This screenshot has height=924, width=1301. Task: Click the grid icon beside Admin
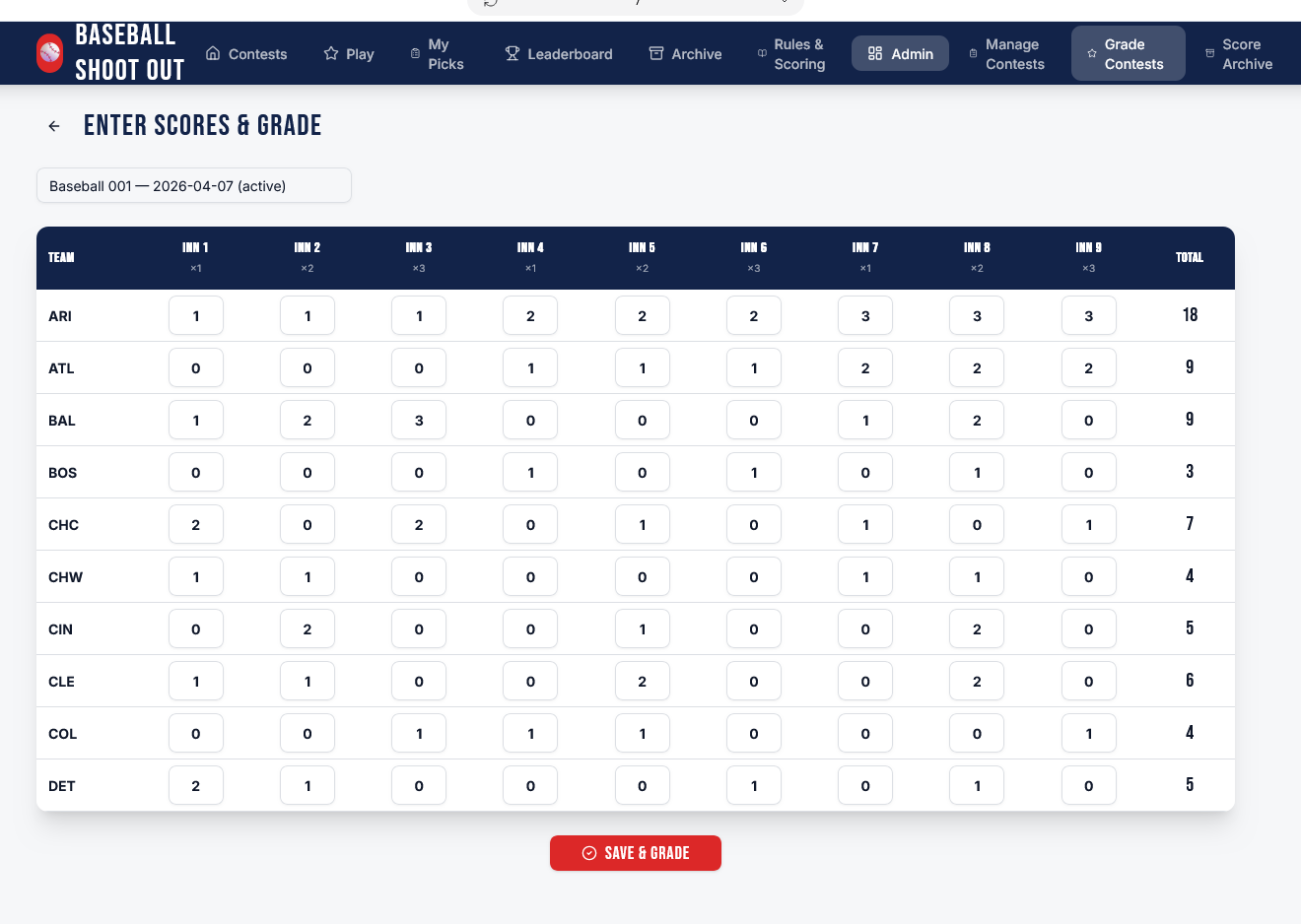[875, 53]
